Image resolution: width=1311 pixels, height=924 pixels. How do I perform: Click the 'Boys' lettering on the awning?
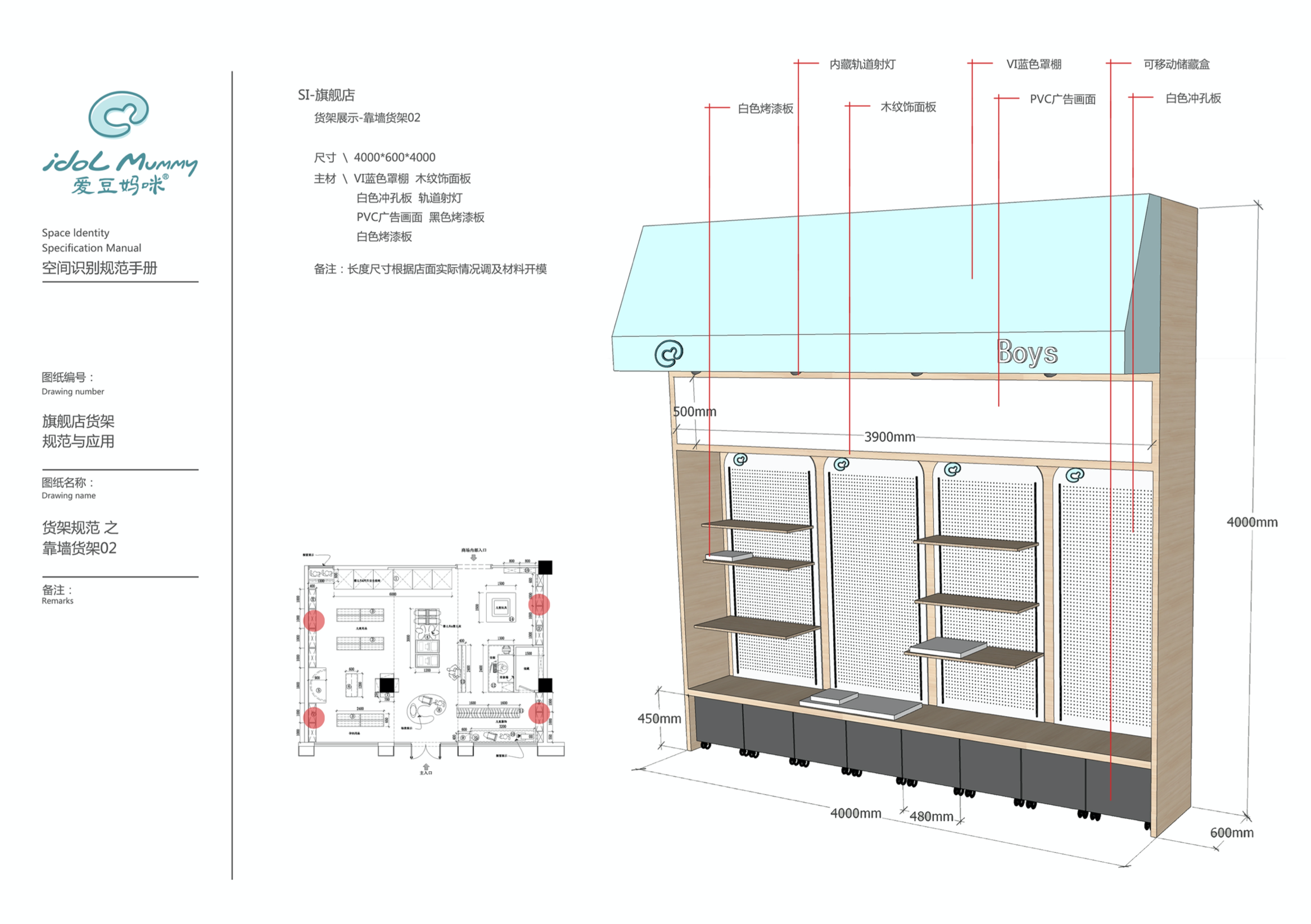coord(1027,354)
